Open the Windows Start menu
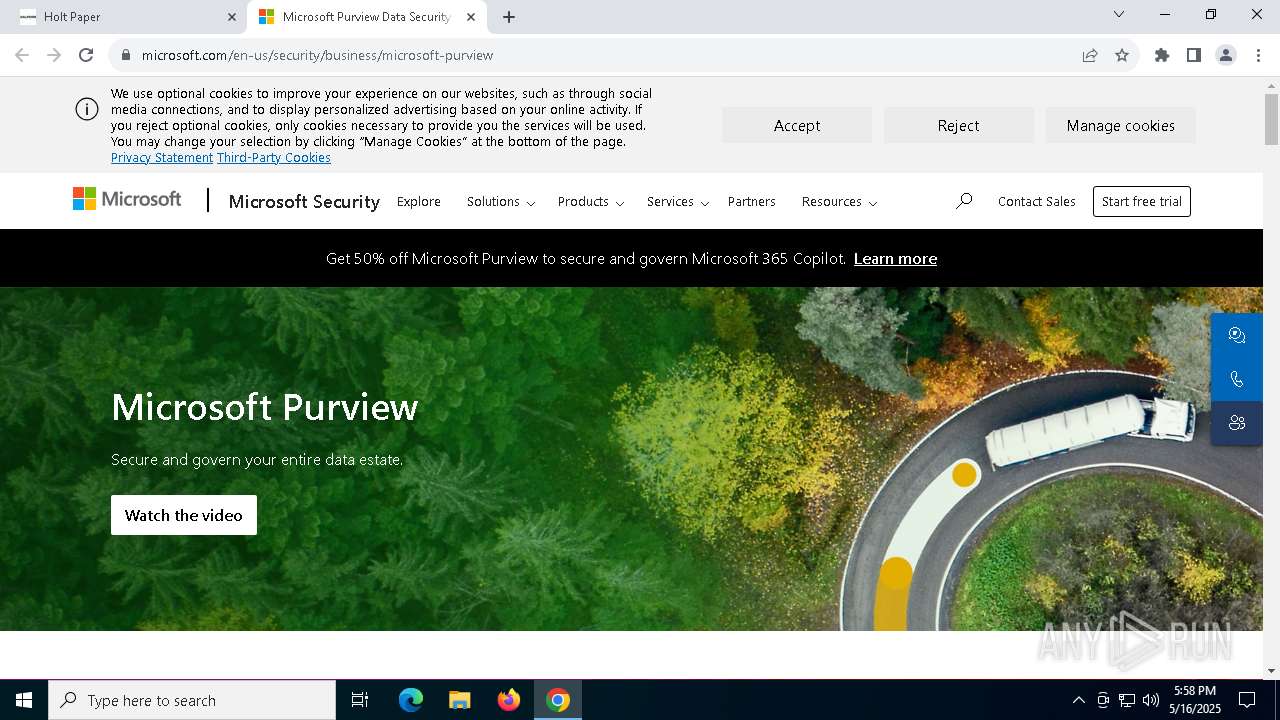The height and width of the screenshot is (720, 1280). 24,700
